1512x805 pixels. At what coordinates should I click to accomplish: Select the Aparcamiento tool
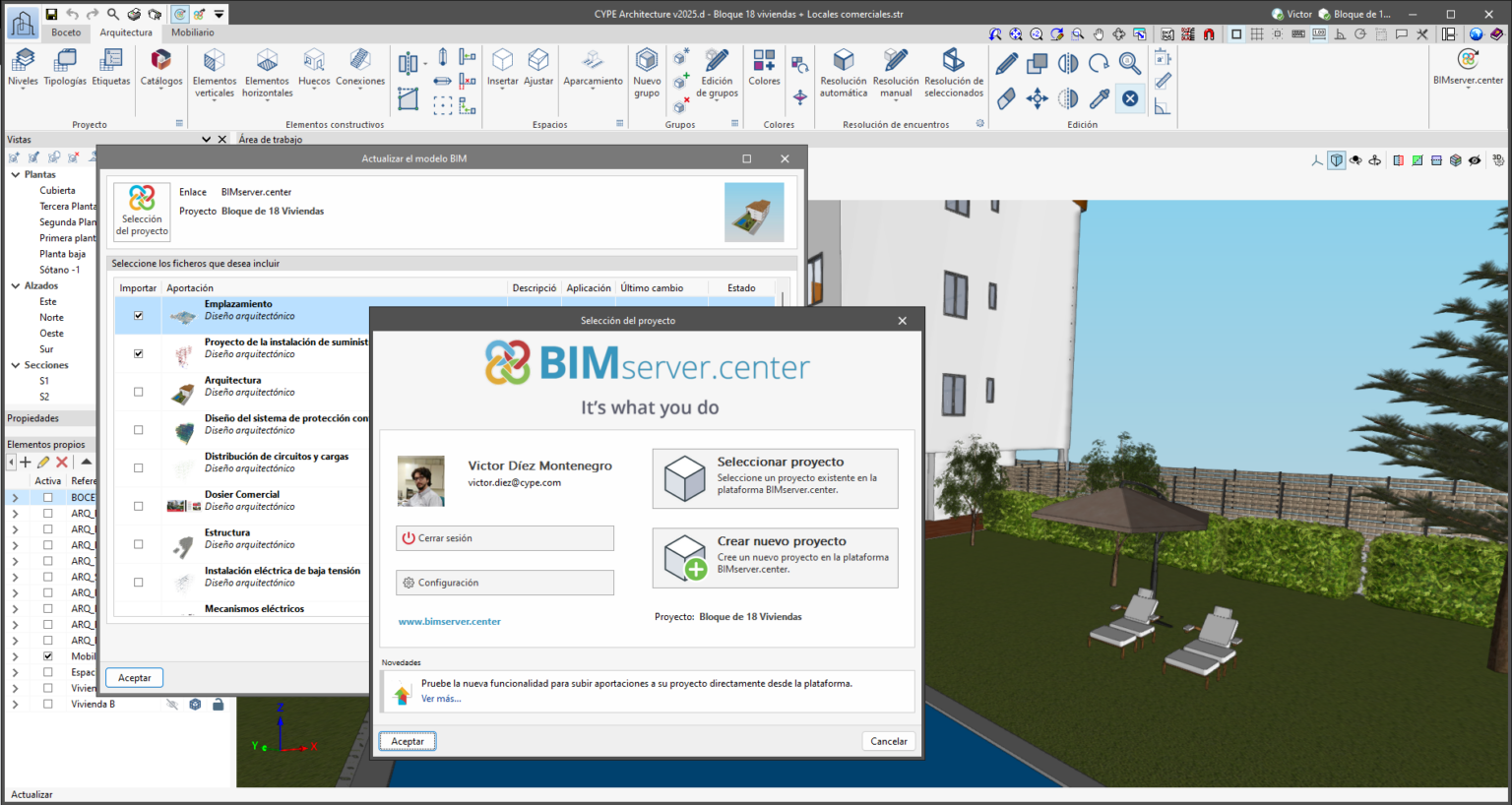(x=593, y=67)
